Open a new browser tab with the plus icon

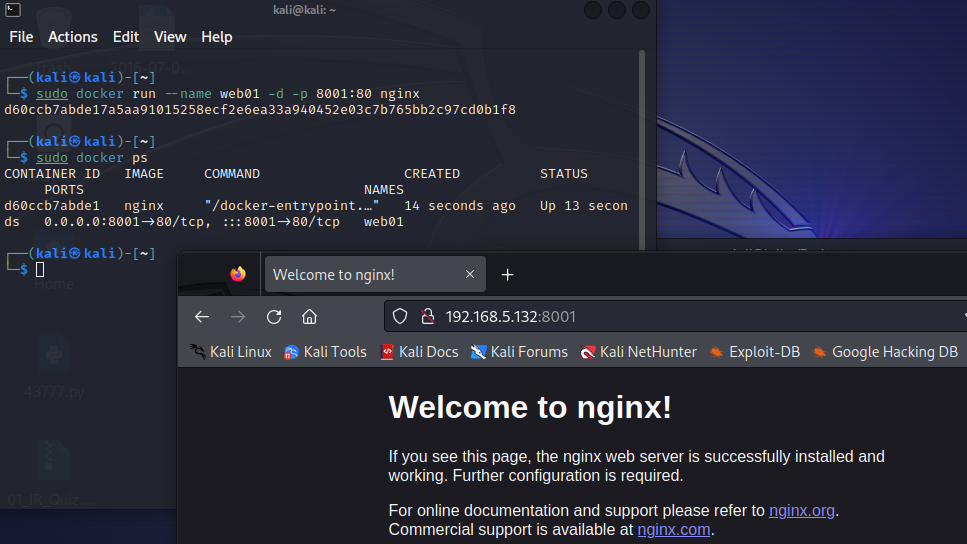tap(508, 274)
